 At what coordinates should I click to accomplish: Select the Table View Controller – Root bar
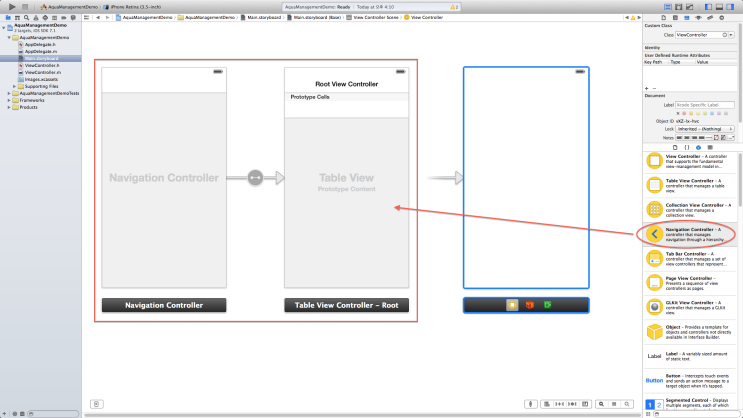coord(346,305)
